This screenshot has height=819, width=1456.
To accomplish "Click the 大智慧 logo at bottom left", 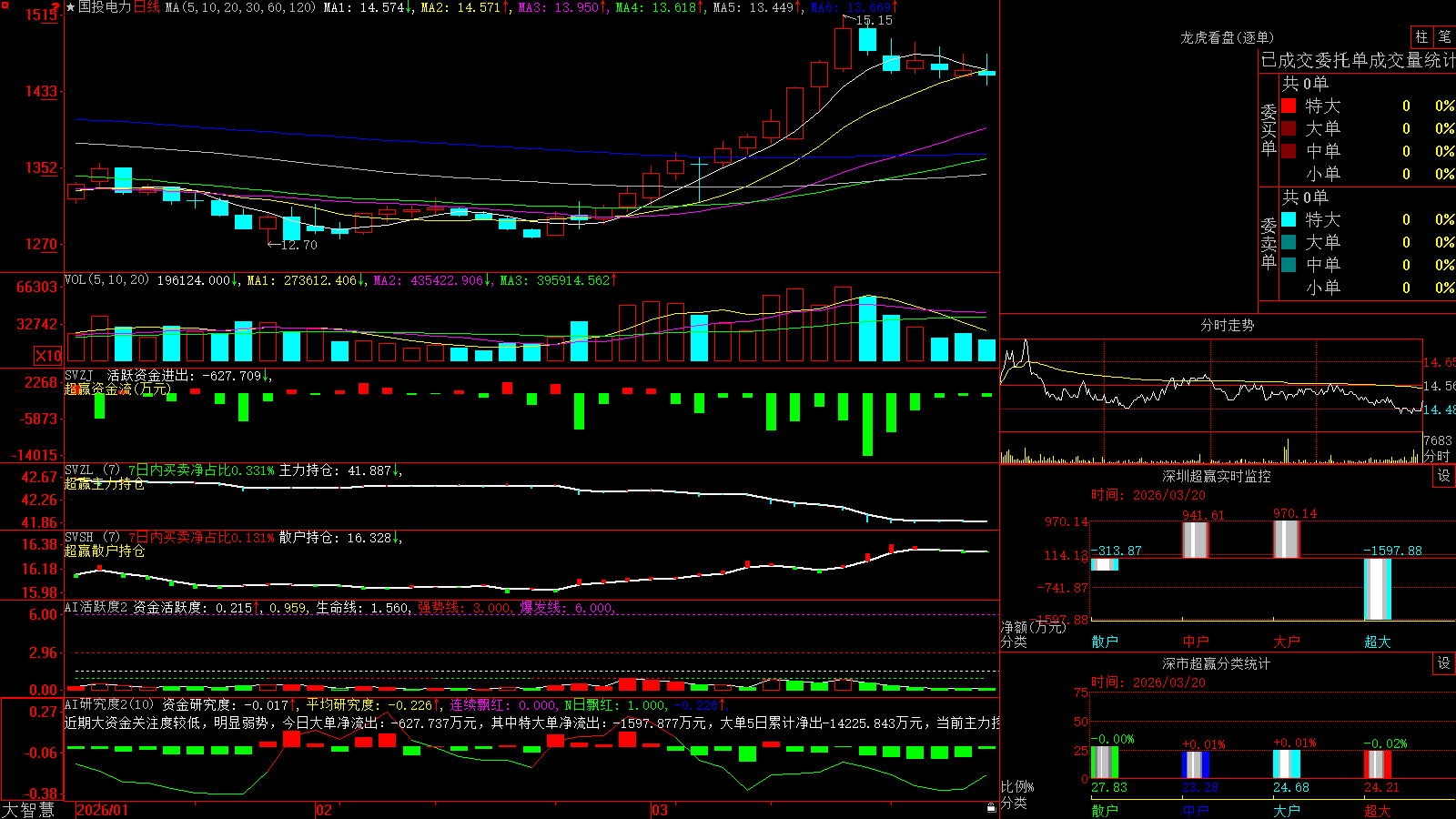I will (28, 810).
